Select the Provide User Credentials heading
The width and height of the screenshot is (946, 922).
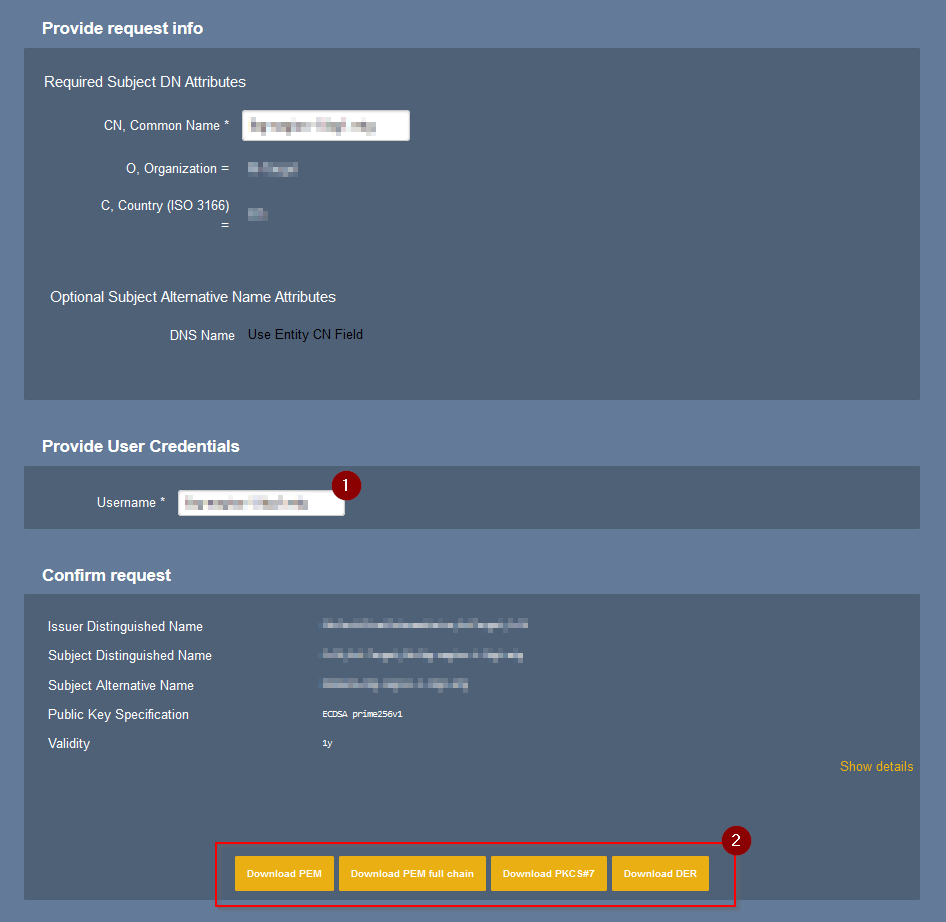pos(141,446)
